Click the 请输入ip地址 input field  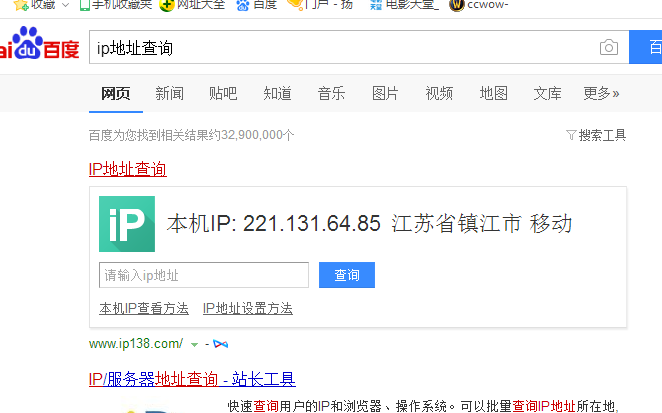click(203, 275)
